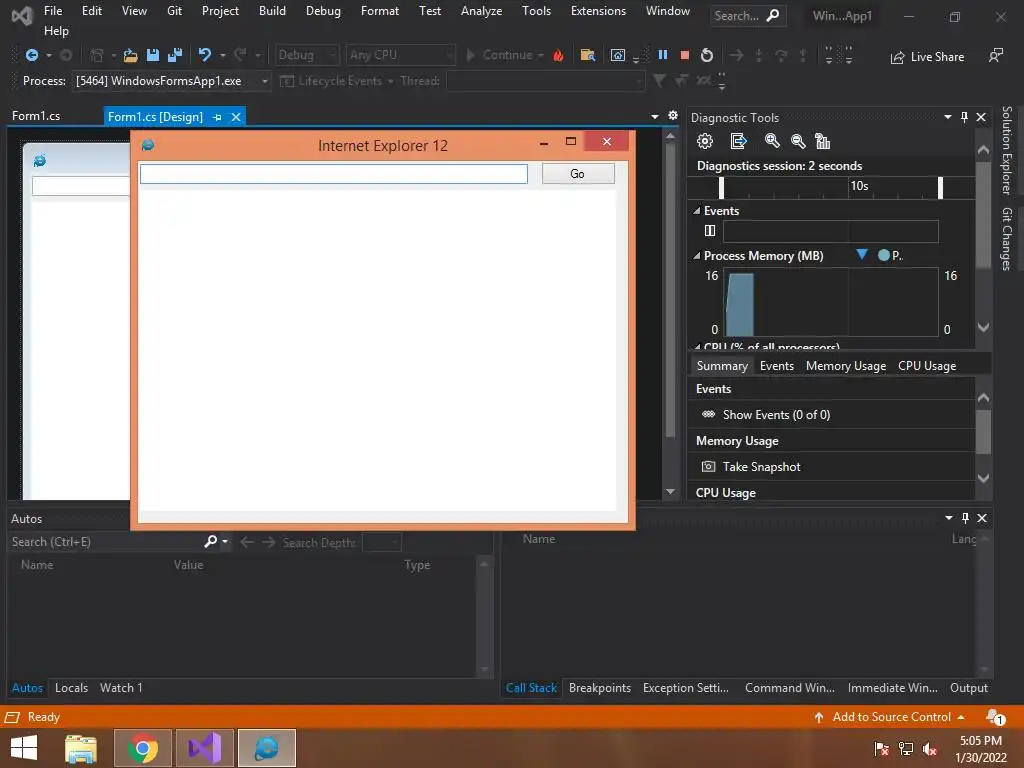Click the left diagnostics timeline selection handle
This screenshot has width=1024, height=768.
[721, 188]
